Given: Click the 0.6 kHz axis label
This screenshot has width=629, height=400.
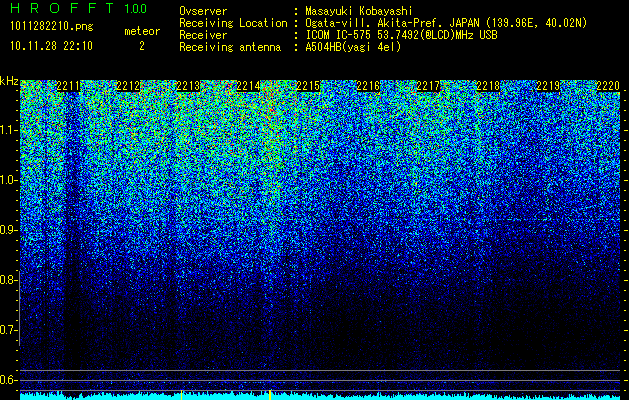Looking at the screenshot, I should [x=9, y=380].
